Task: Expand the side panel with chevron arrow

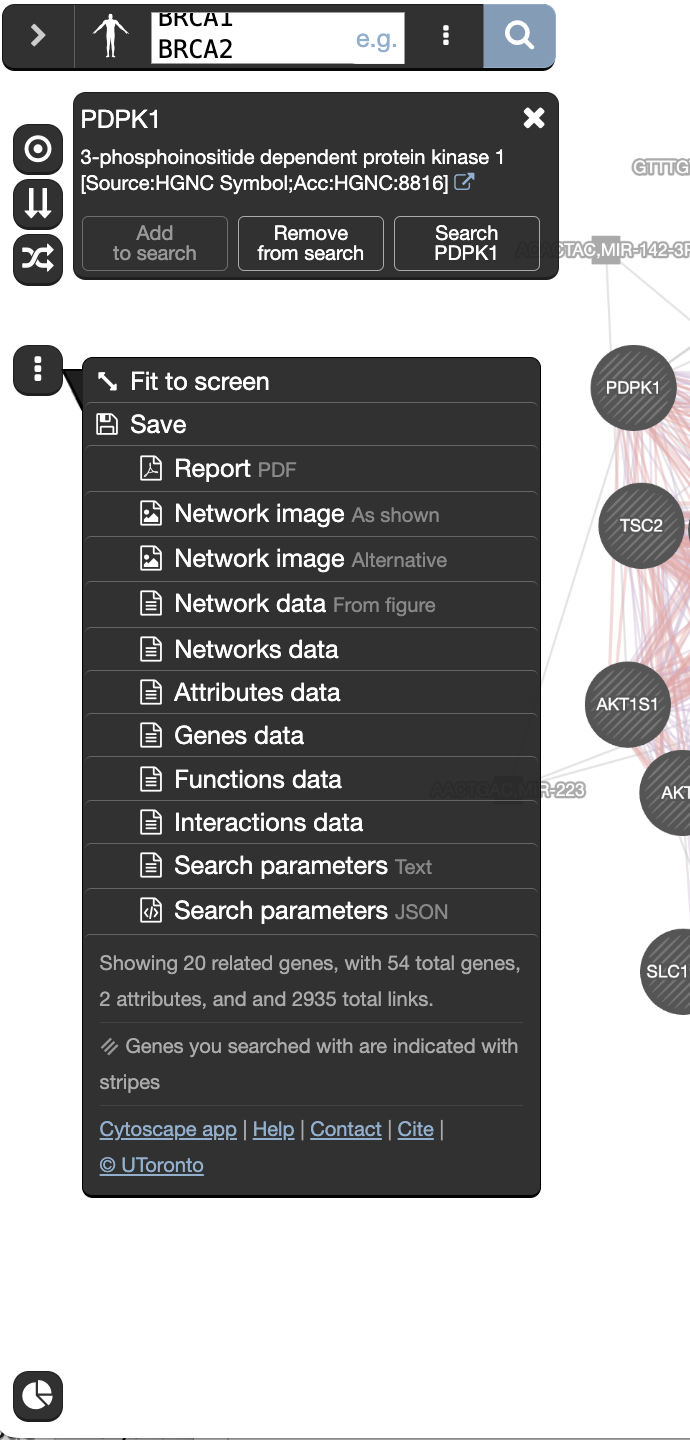Action: point(38,36)
